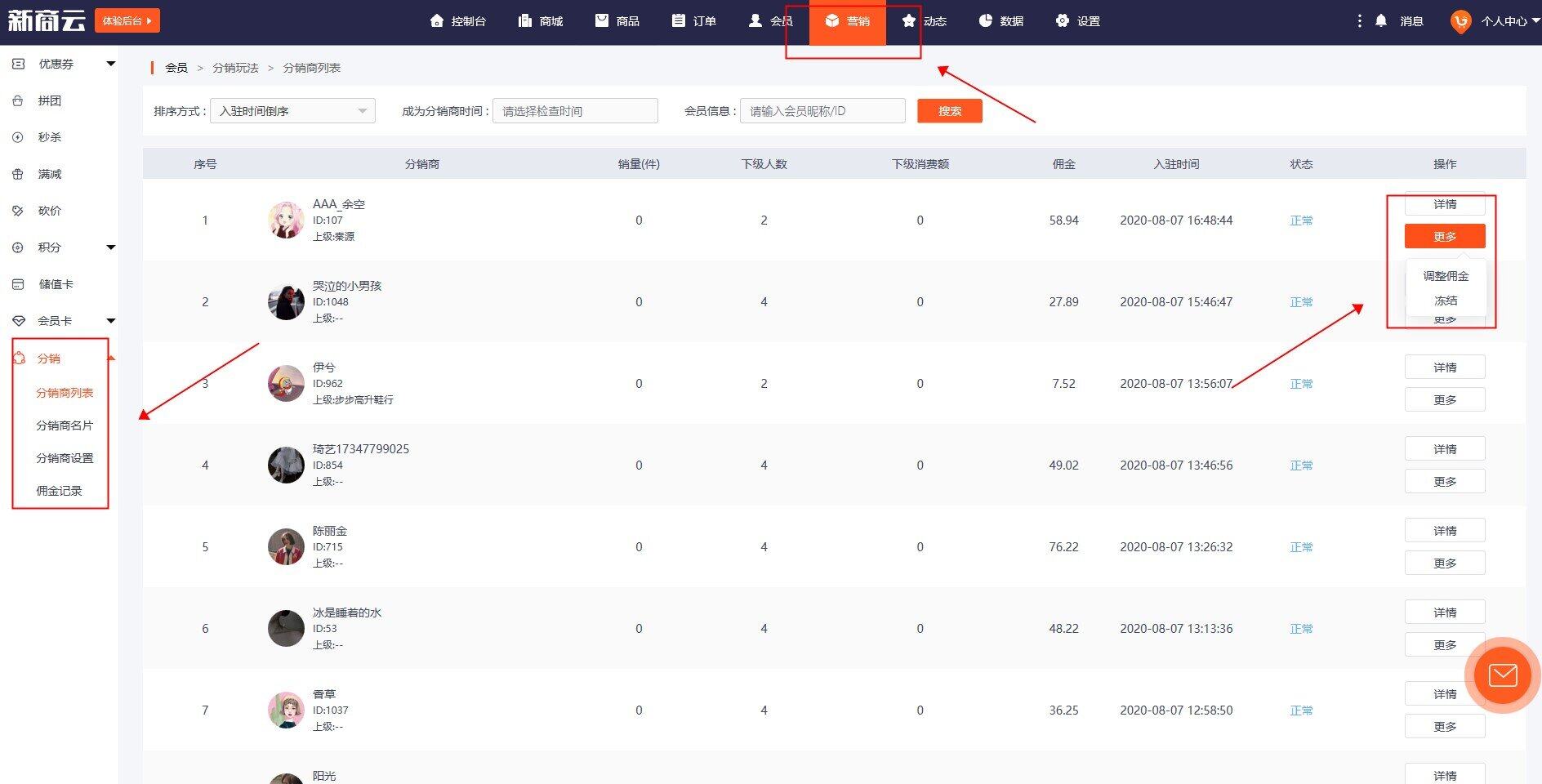Click the 秒杀 sidebar icon
The height and width of the screenshot is (784, 1542).
tap(18, 137)
